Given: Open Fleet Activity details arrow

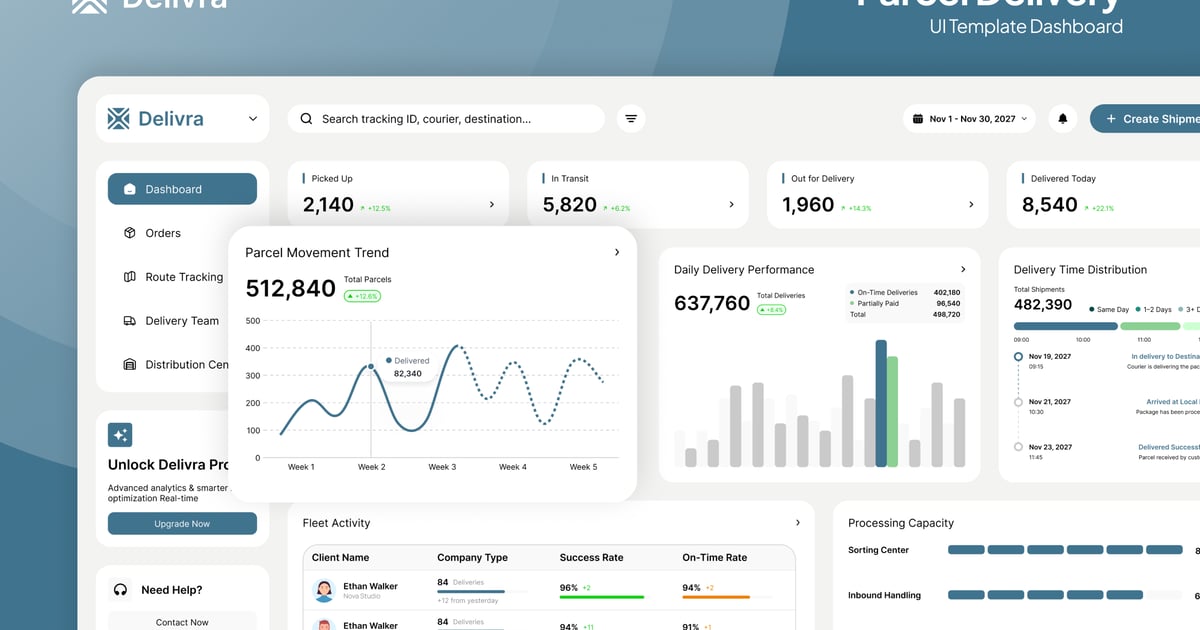Looking at the screenshot, I should 797,522.
